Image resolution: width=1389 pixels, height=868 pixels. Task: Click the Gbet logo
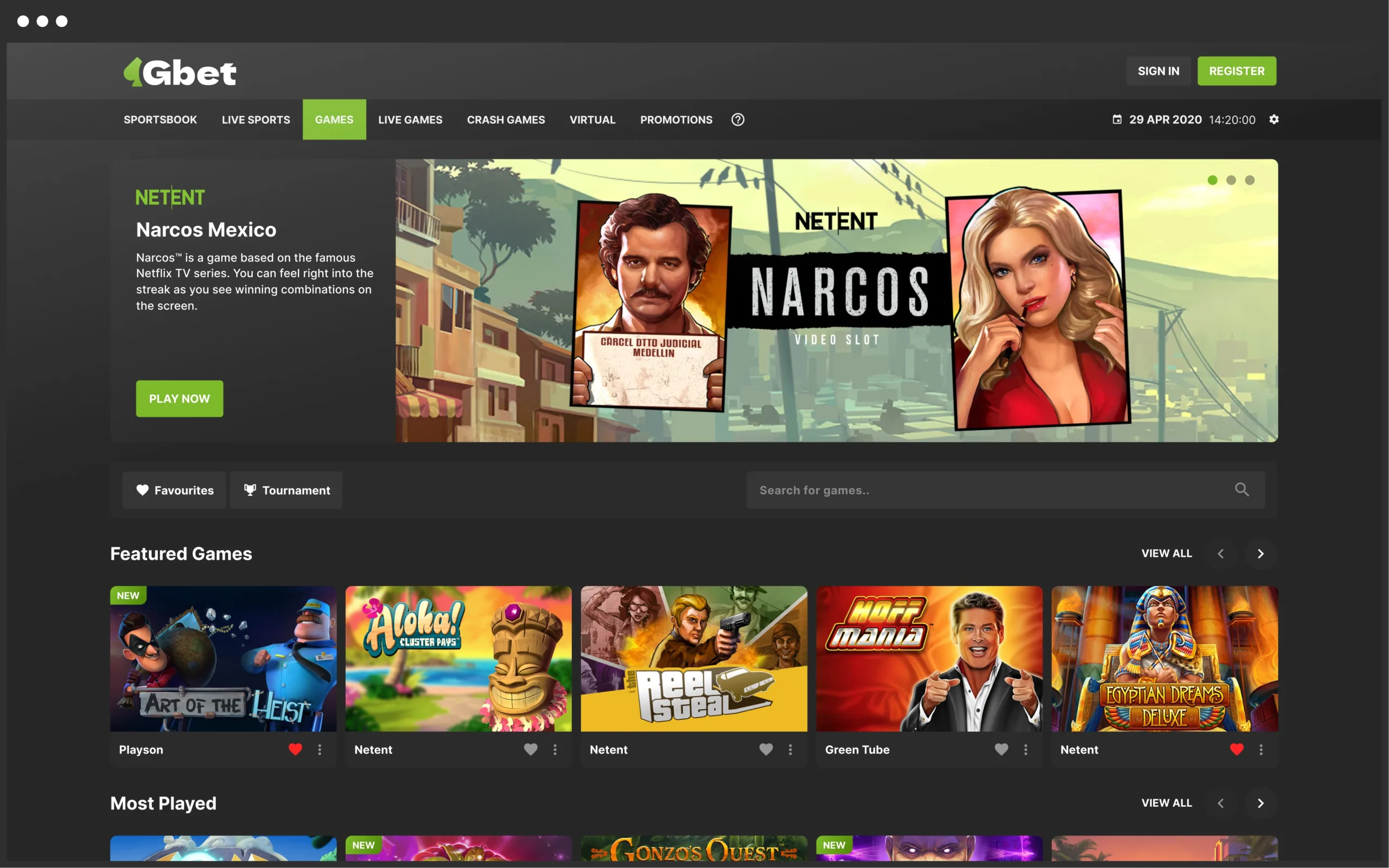[180, 72]
